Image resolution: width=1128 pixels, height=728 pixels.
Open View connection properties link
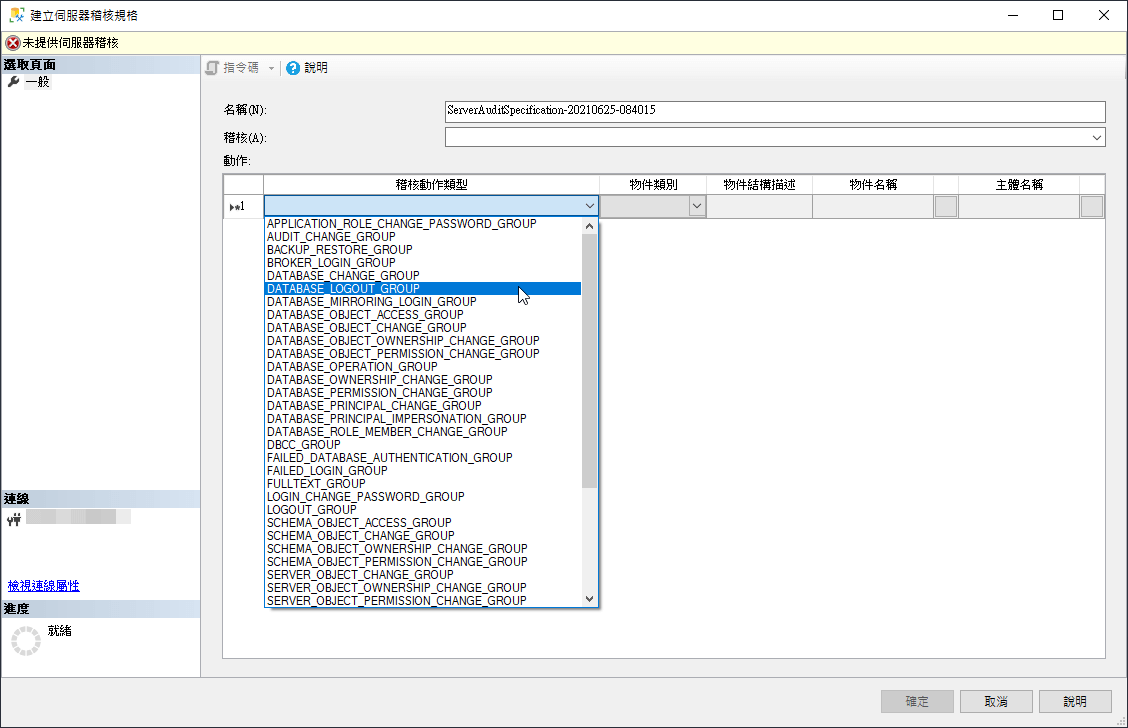pos(43,586)
